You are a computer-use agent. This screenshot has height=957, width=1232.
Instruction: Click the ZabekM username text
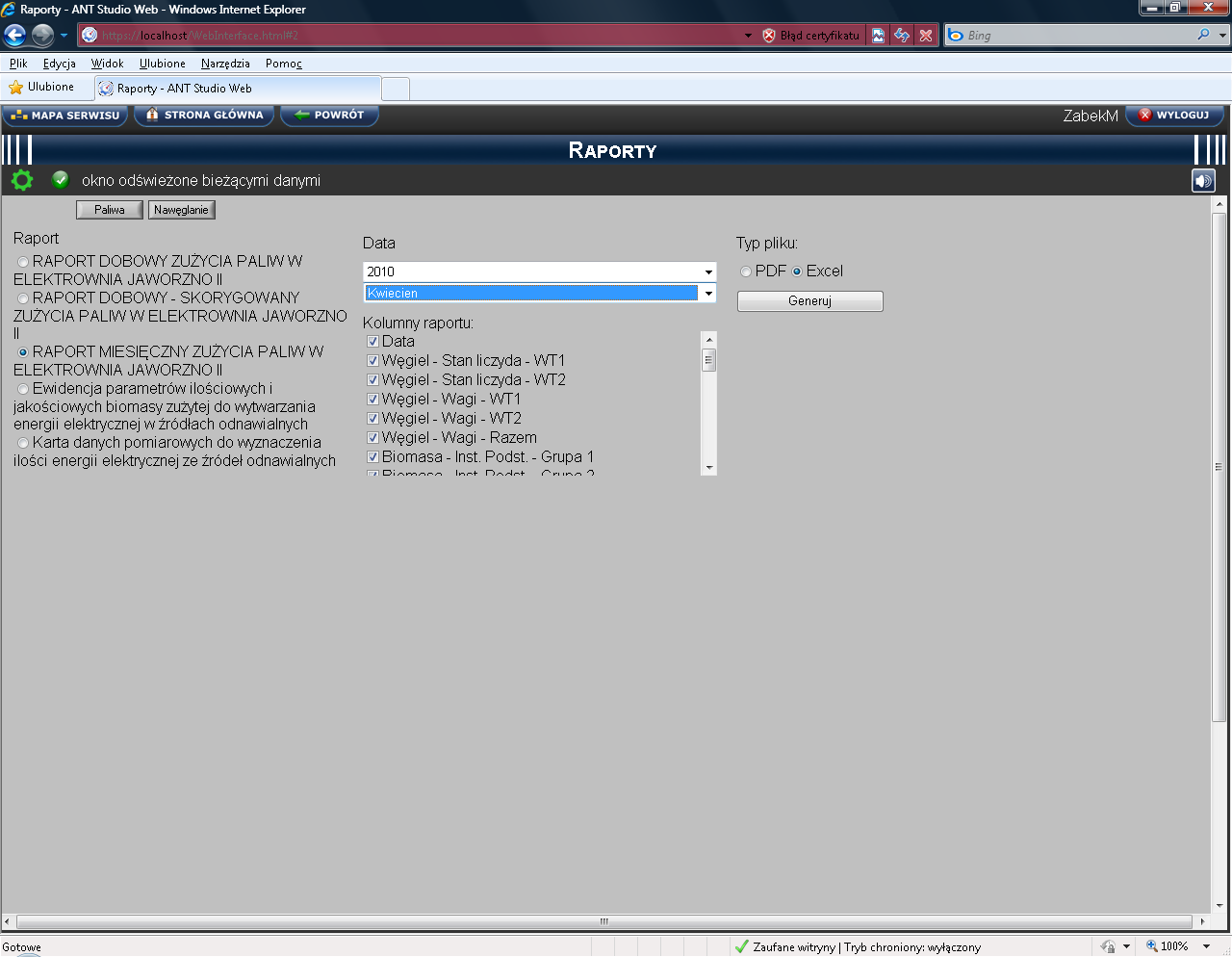click(x=1091, y=116)
